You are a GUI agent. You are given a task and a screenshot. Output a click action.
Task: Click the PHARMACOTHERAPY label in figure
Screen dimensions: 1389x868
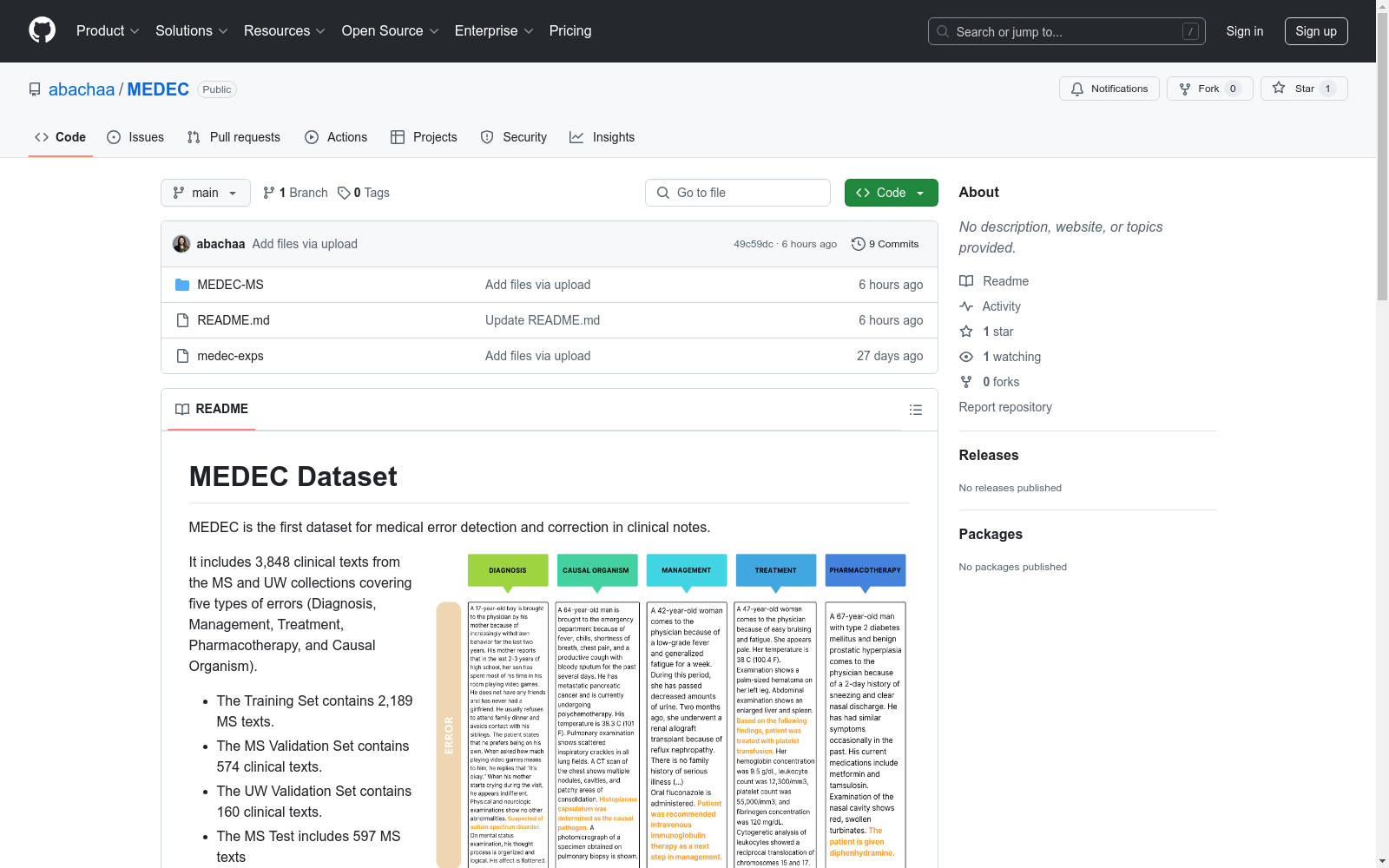(x=866, y=570)
